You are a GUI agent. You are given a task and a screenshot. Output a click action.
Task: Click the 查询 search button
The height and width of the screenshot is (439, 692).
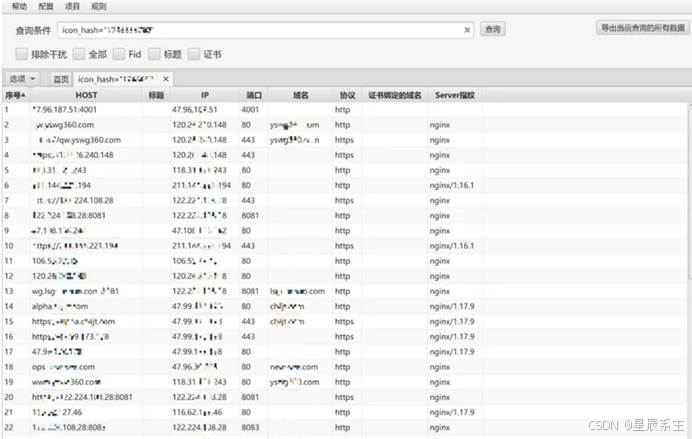[493, 29]
